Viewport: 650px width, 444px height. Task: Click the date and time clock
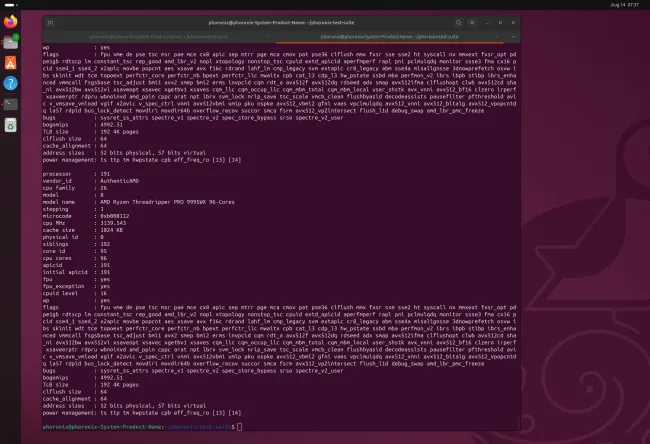point(620,4)
